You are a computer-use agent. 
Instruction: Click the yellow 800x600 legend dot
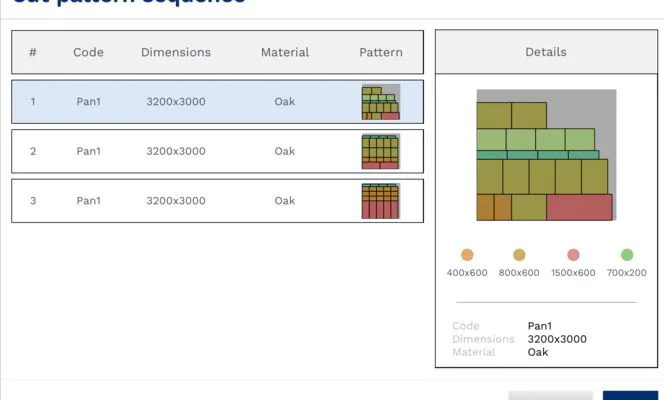point(519,255)
